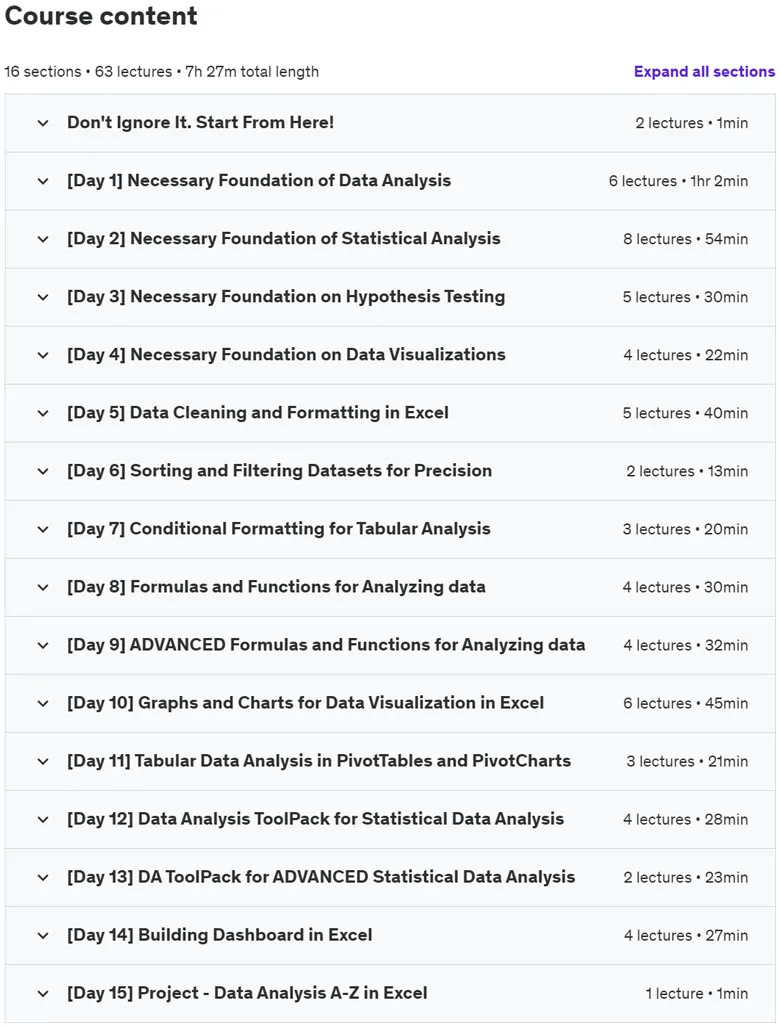This screenshot has height=1027, width=780.
Task: Expand chevron beside Day 1 Necessary Foundation
Action: pos(43,181)
